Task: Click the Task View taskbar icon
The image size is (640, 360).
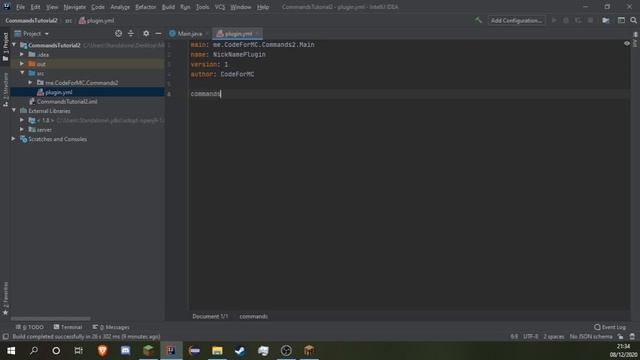Action: click(x=78, y=351)
